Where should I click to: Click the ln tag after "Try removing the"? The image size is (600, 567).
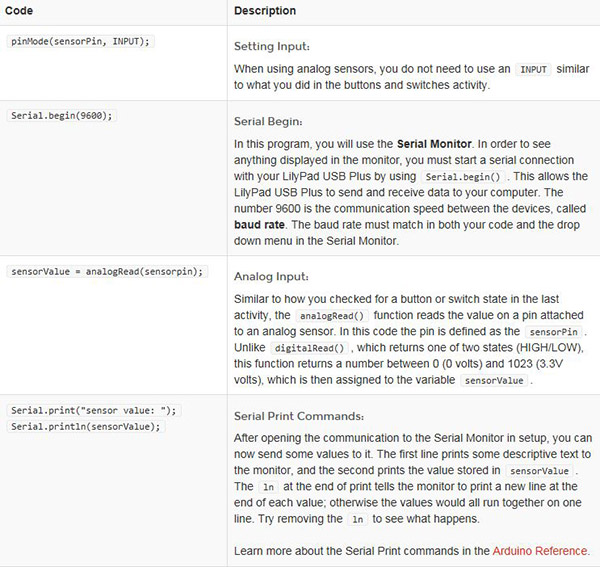[356, 519]
